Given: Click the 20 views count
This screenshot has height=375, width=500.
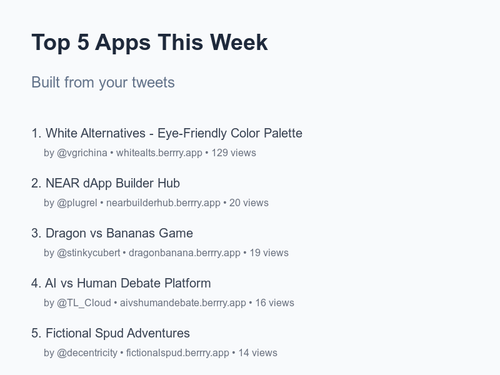Looking at the screenshot, I should [249, 203].
